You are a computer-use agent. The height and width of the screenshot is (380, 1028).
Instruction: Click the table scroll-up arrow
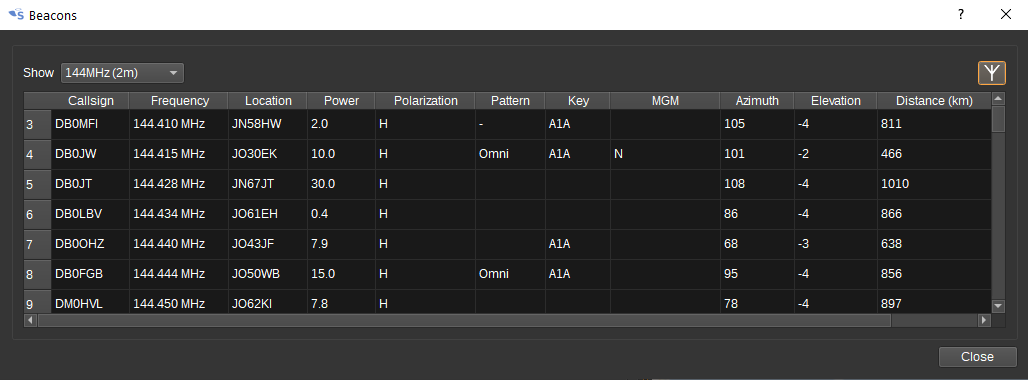(998, 99)
